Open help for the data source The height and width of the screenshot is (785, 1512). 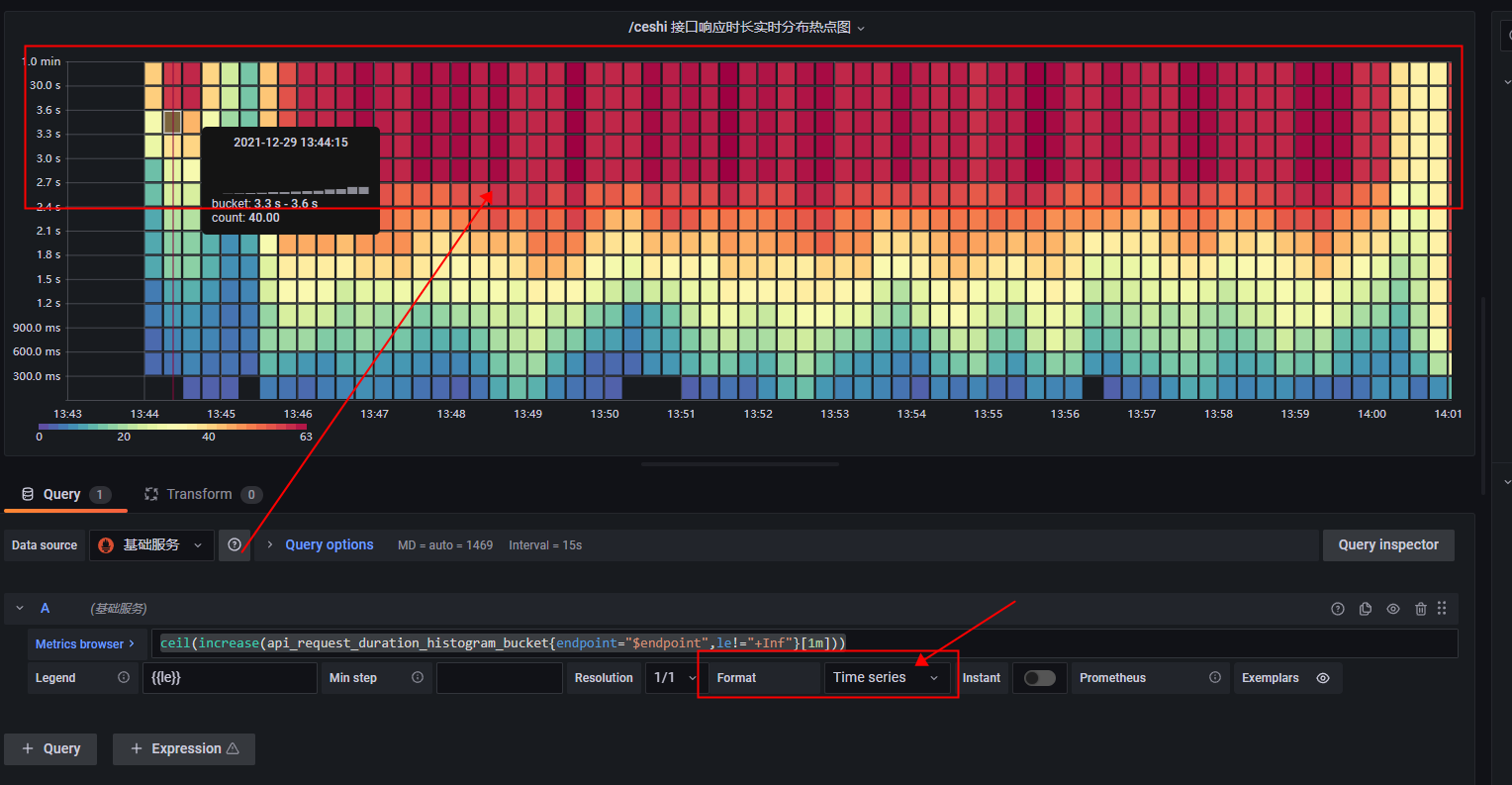(235, 544)
